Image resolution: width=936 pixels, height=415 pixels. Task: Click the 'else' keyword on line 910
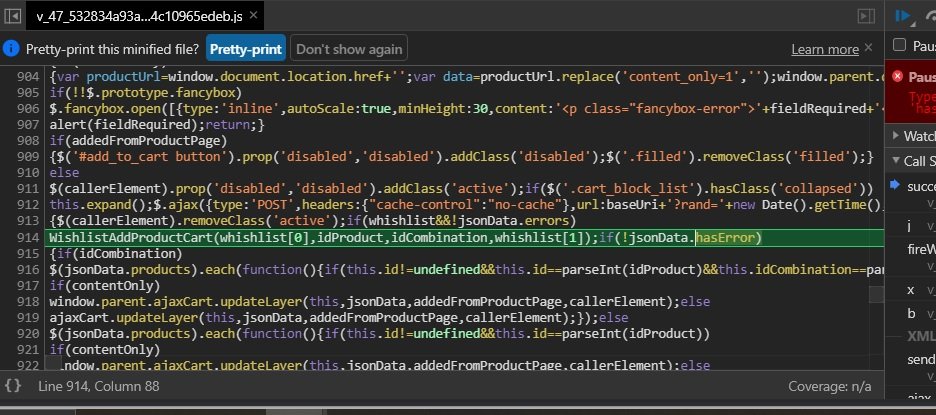tap(64, 173)
